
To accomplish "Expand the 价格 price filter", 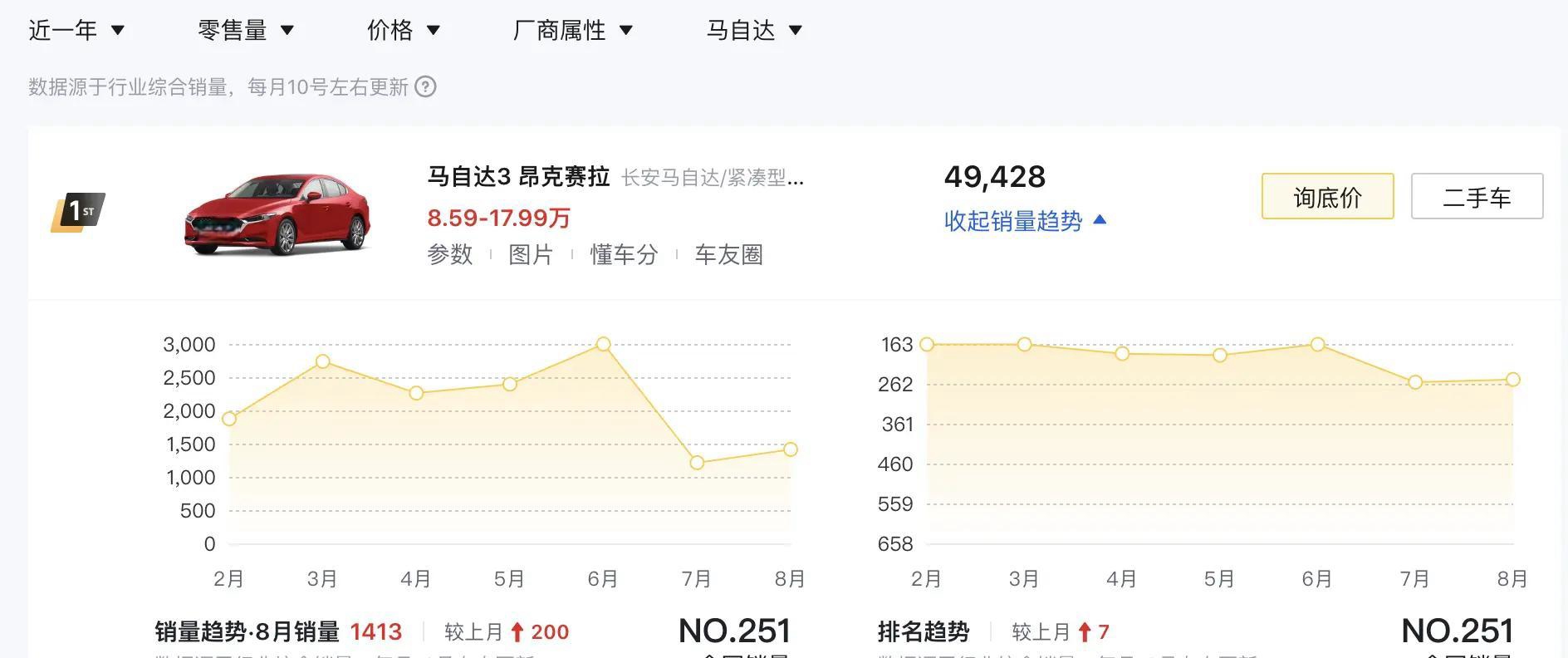I will click(404, 31).
